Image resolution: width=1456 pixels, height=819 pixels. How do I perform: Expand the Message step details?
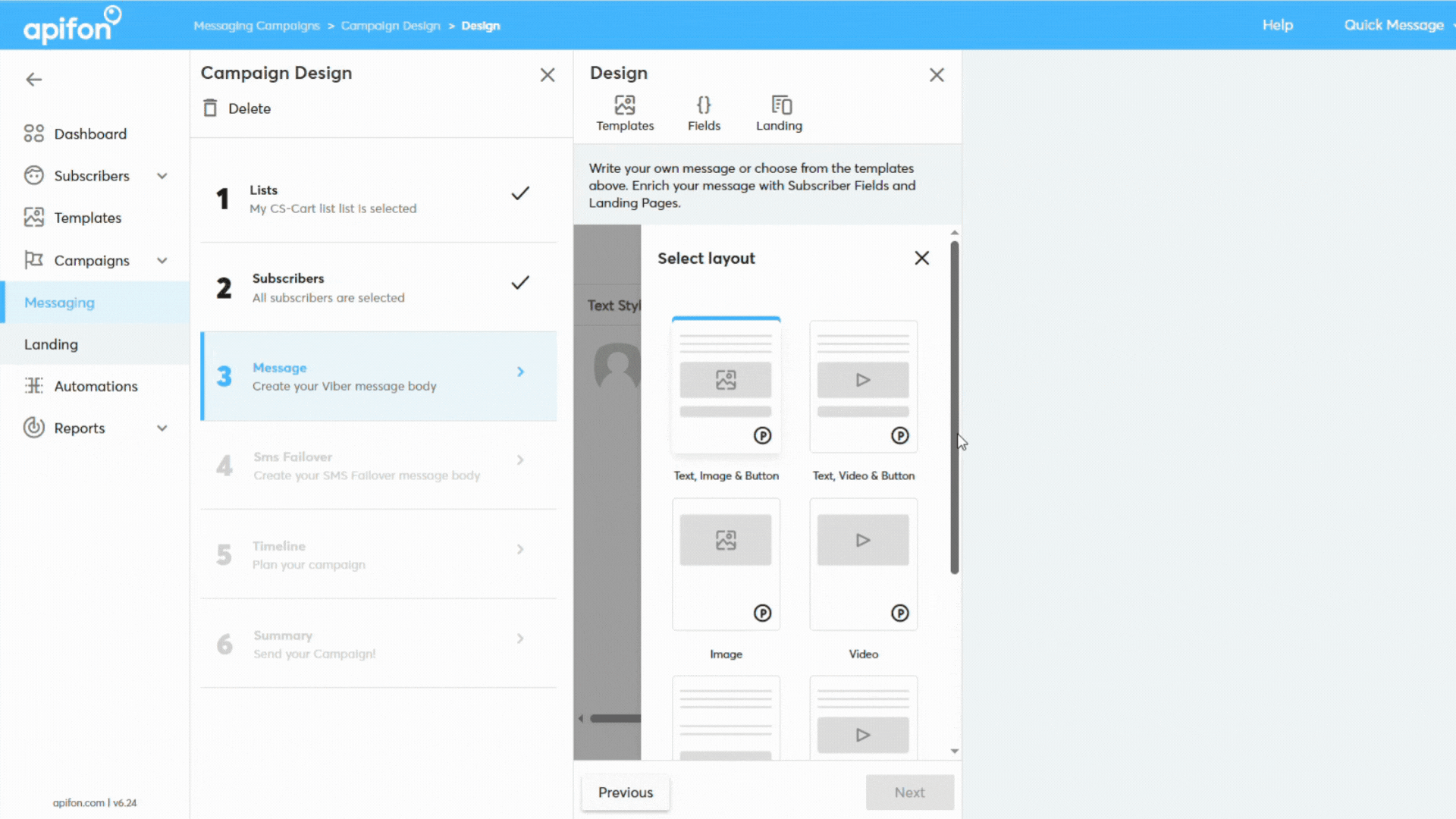tap(520, 372)
